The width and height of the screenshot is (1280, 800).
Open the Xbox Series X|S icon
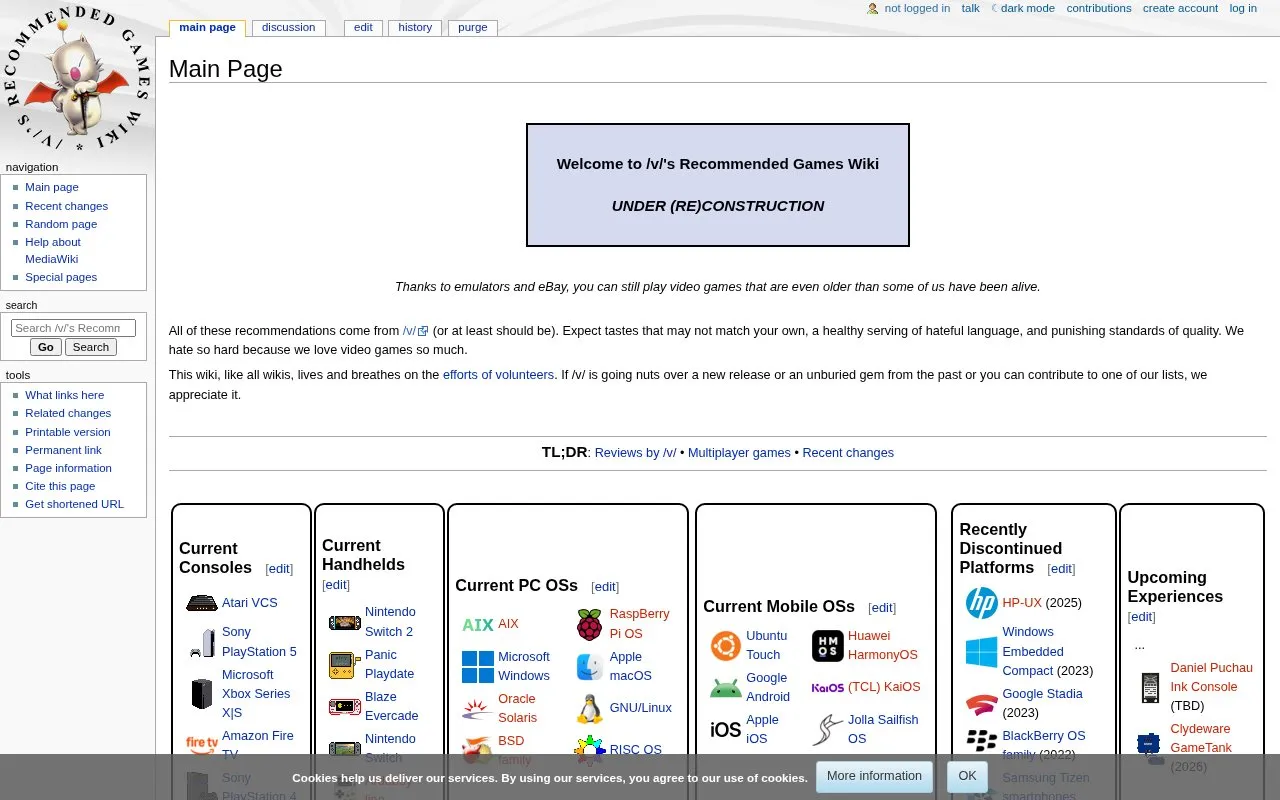(x=202, y=693)
